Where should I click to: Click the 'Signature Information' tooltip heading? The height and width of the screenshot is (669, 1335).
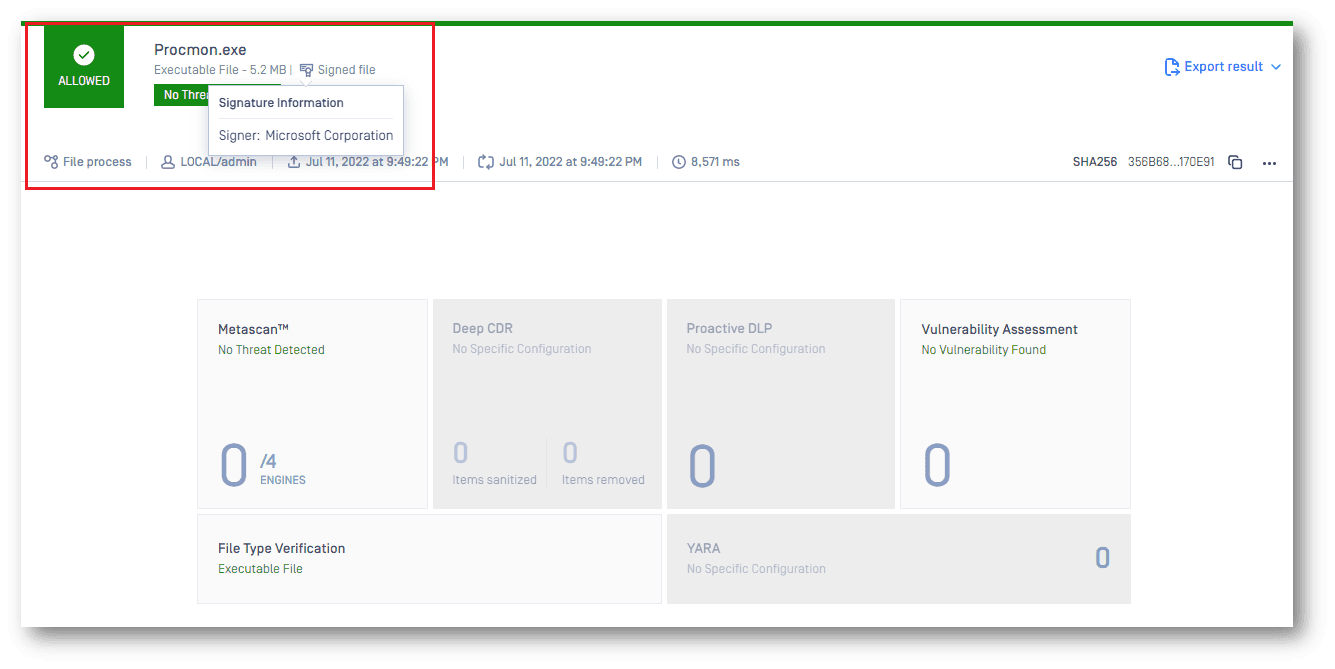[281, 103]
